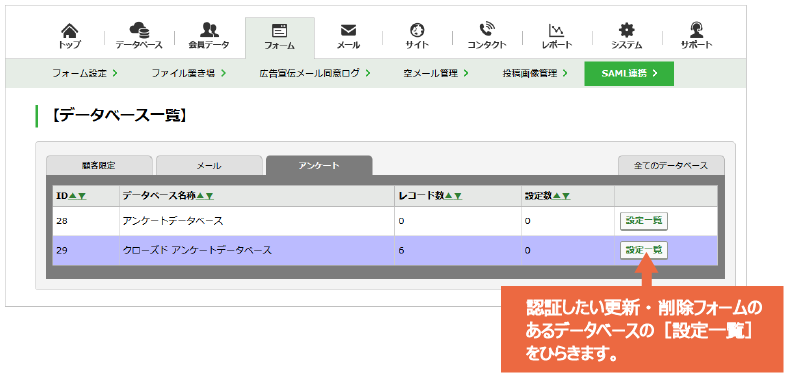Sort ID column descending arrow
The width and height of the screenshot is (800, 381).
point(82,196)
